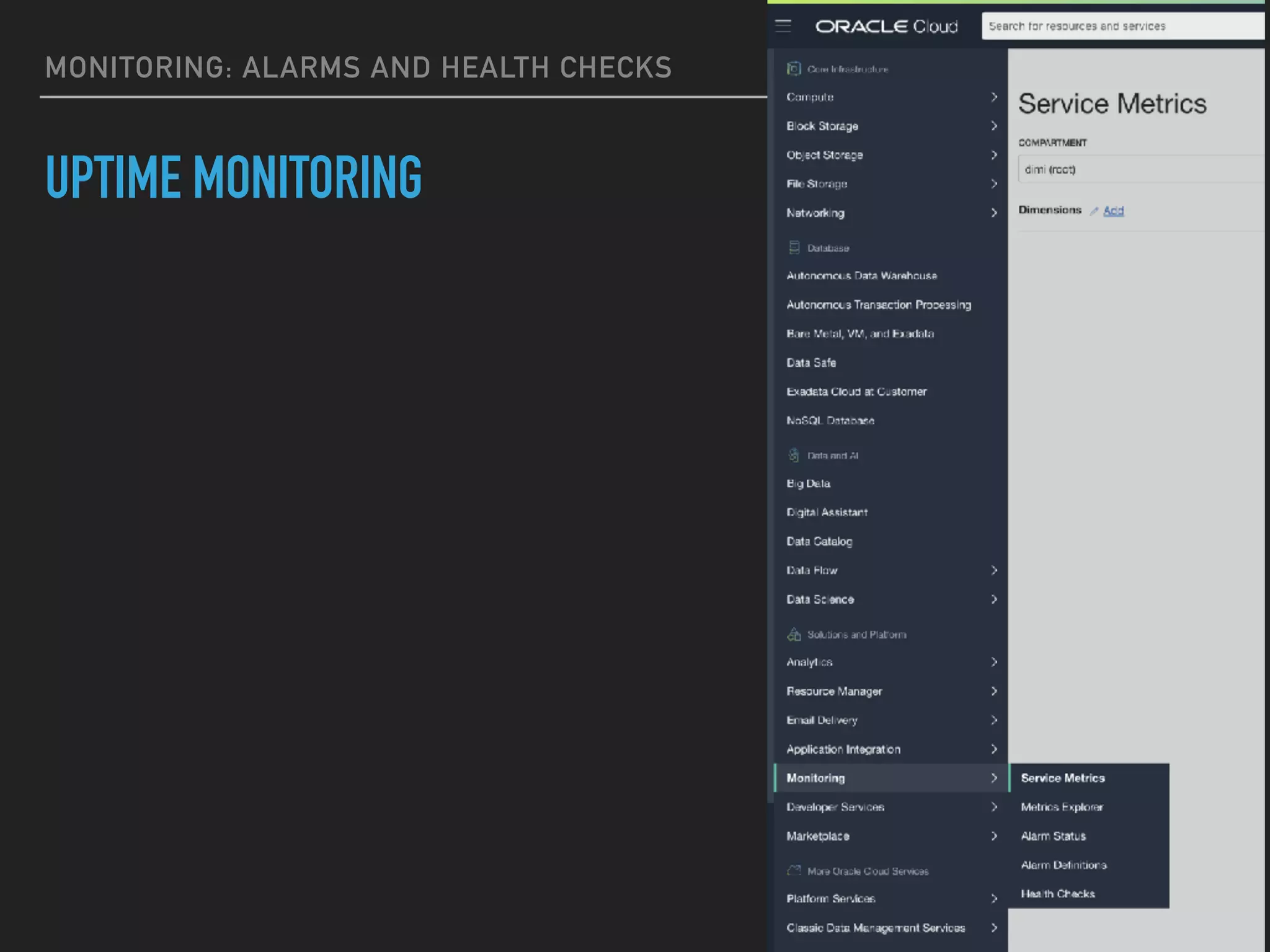The height and width of the screenshot is (952, 1270).
Task: Open the hamburger navigation menu
Action: [x=783, y=26]
